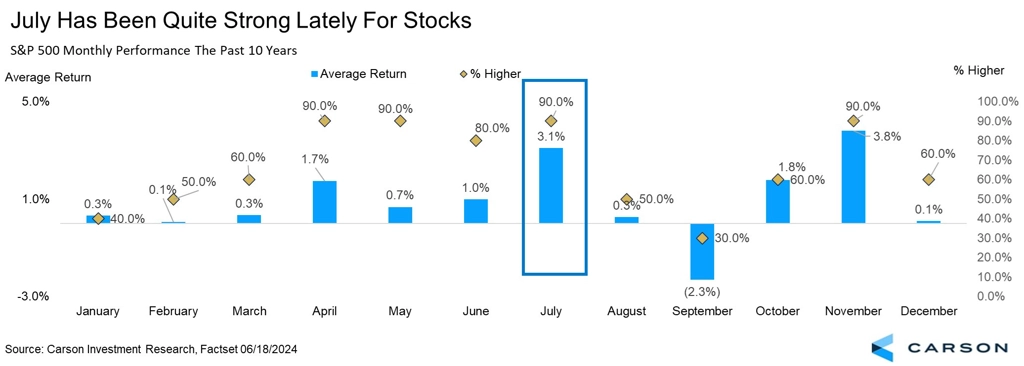Screen dimensions: 1024x366
Task: Click the June 80.0% diamond marker
Action: click(475, 141)
